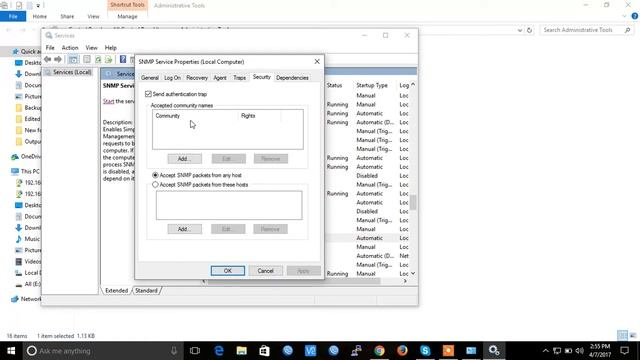This screenshot has width=640, height=360.
Task: Launch Microsoft Edge from the taskbar
Action: [219, 351]
